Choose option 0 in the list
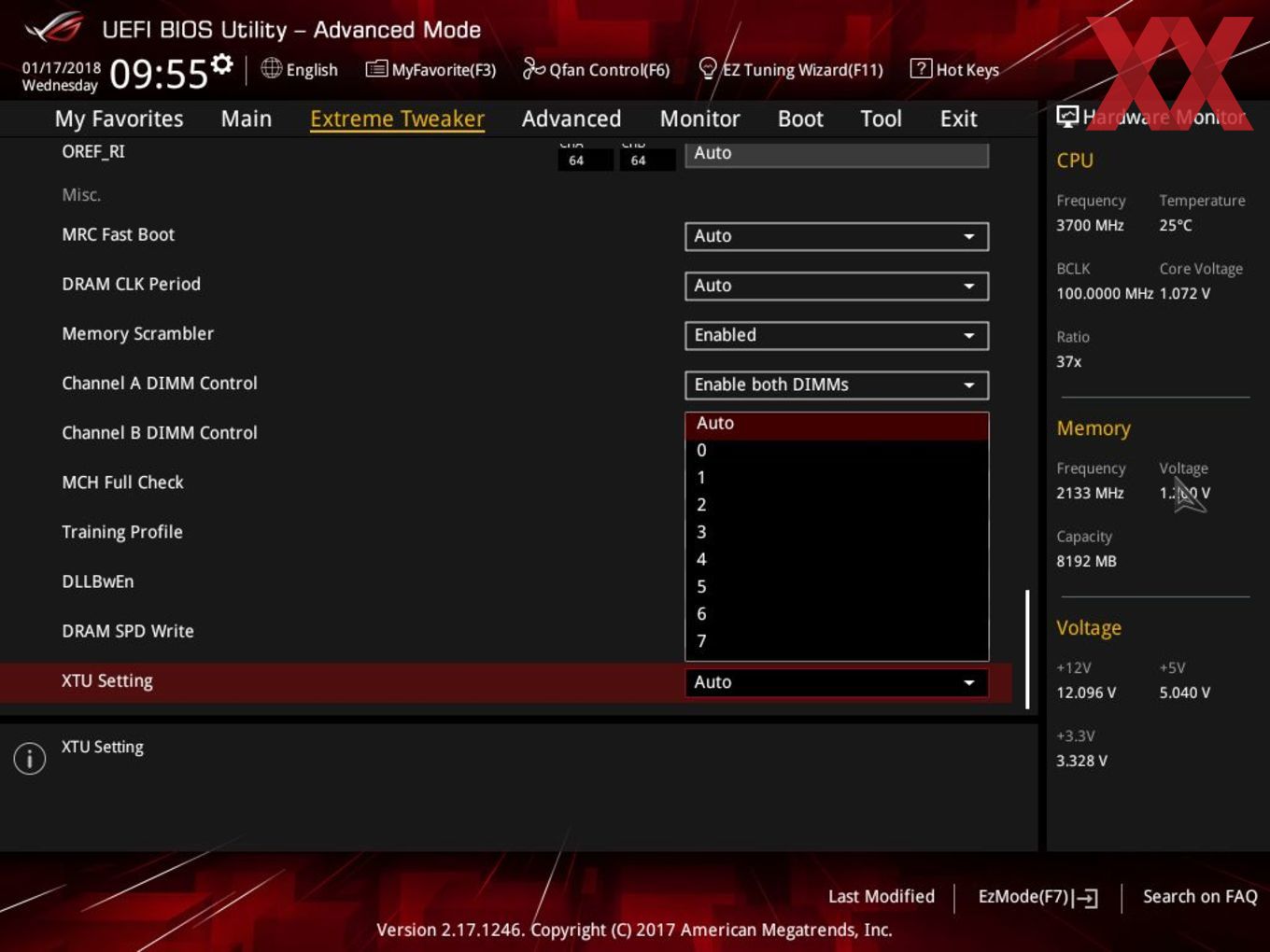Viewport: 1270px width, 952px height. (x=837, y=451)
